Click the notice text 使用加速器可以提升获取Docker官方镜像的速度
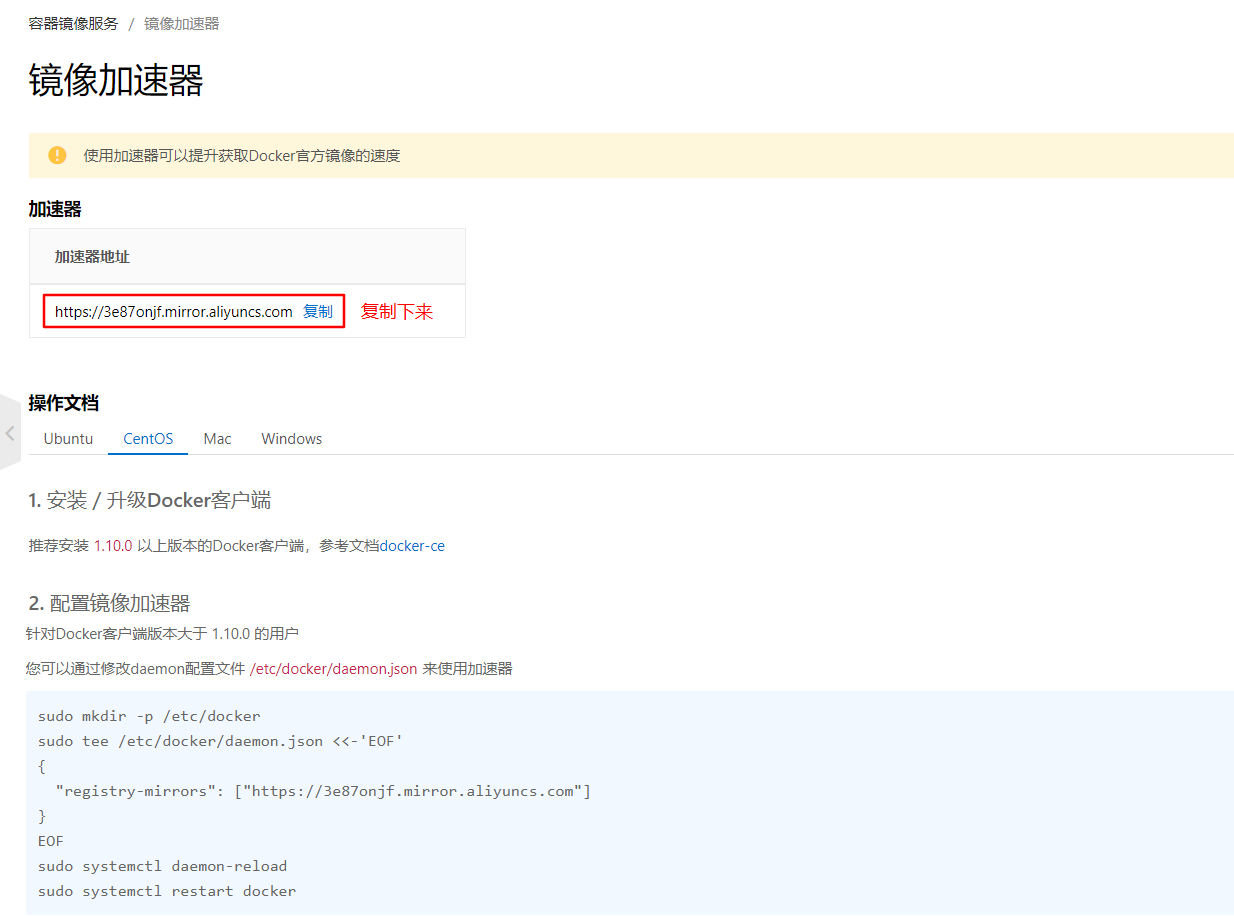 coord(242,155)
